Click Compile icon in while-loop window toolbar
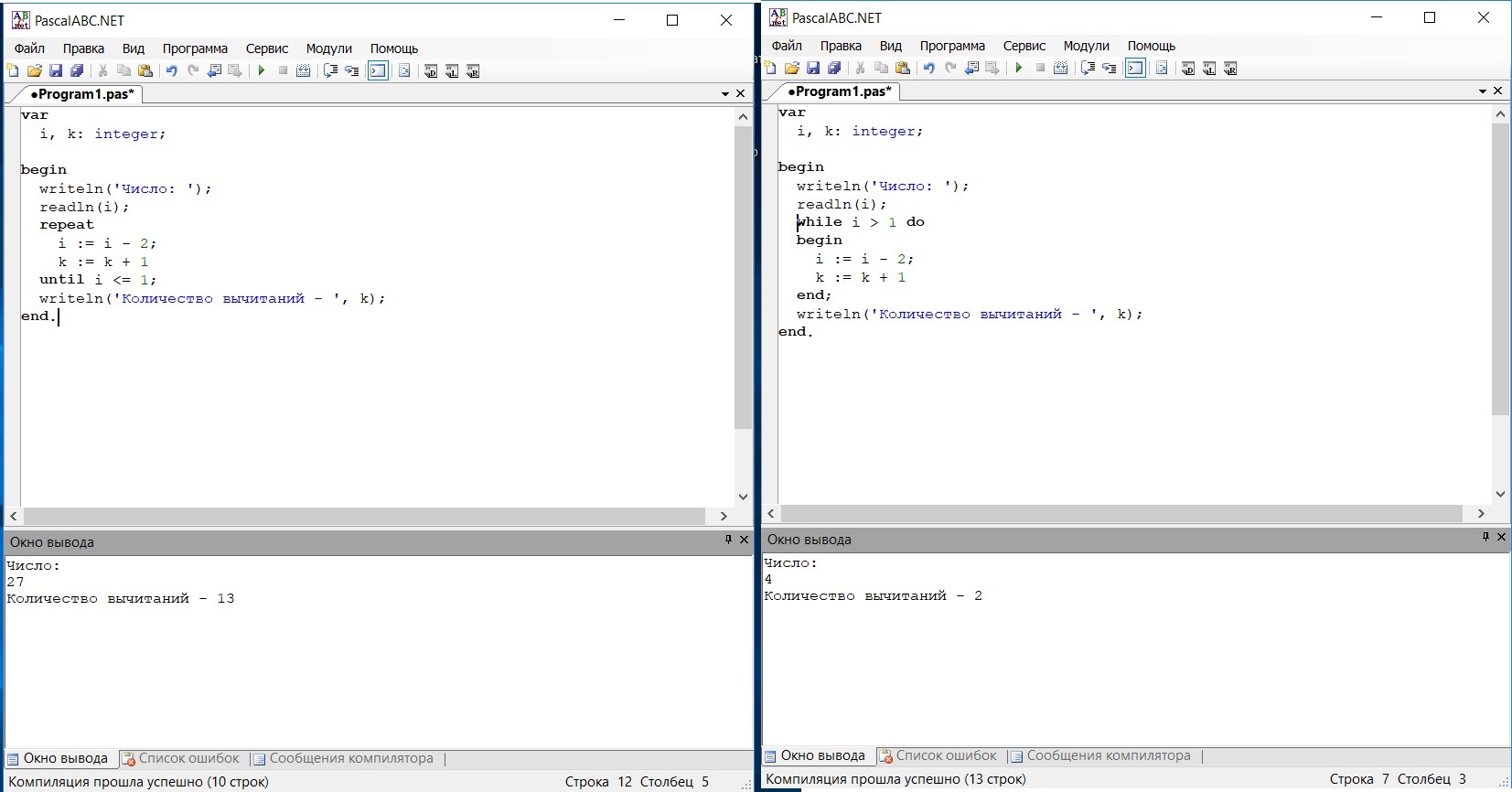This screenshot has width=1512, height=792. click(x=1061, y=68)
